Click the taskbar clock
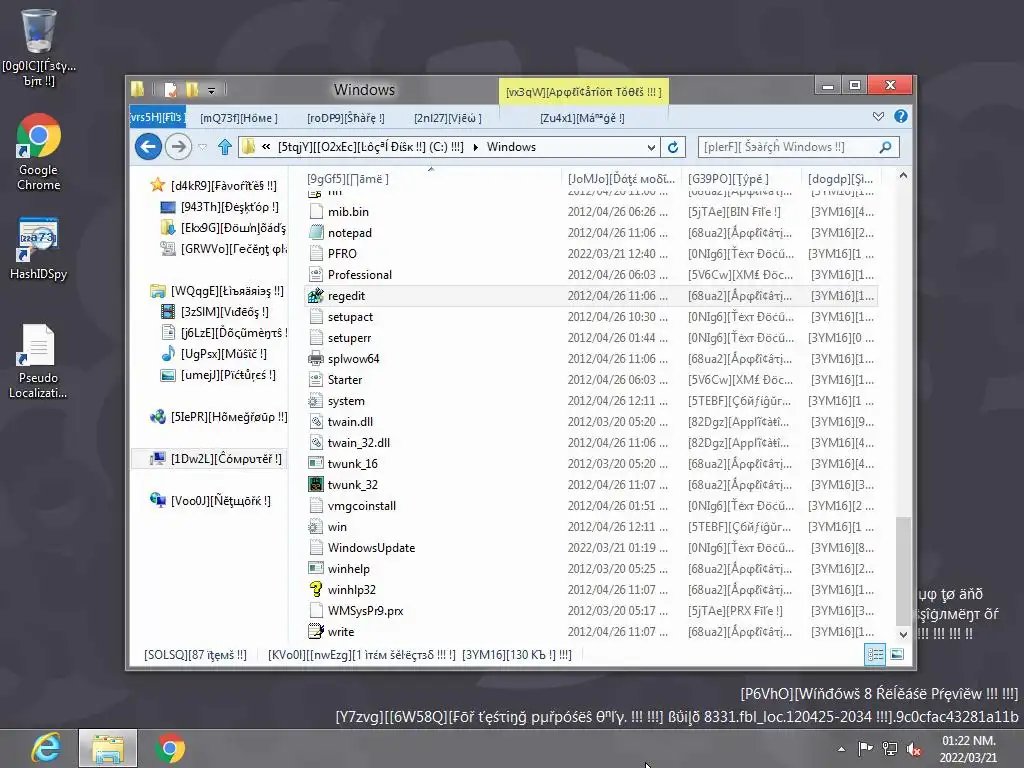 (968, 749)
